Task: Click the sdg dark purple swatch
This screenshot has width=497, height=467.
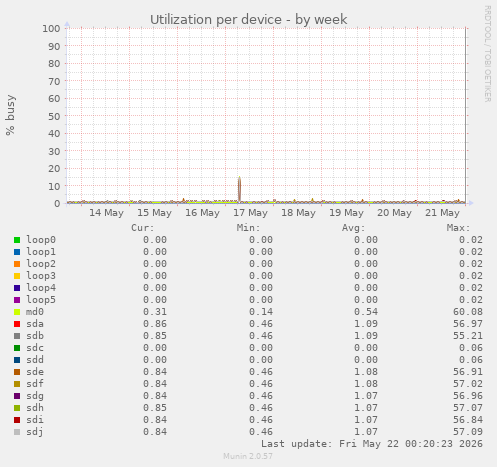Action: (17, 396)
